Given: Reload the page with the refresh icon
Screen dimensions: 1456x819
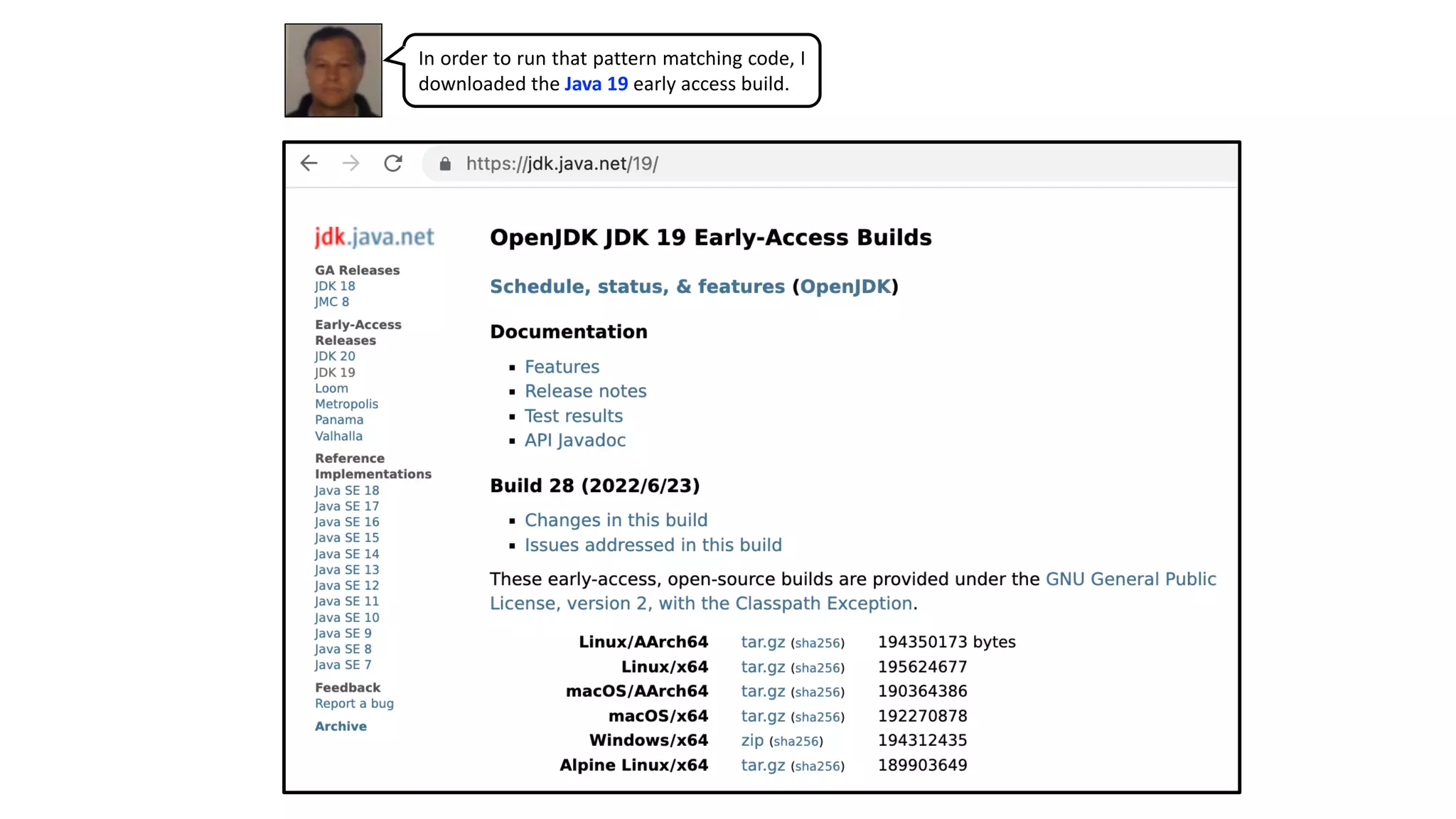Looking at the screenshot, I should (393, 164).
